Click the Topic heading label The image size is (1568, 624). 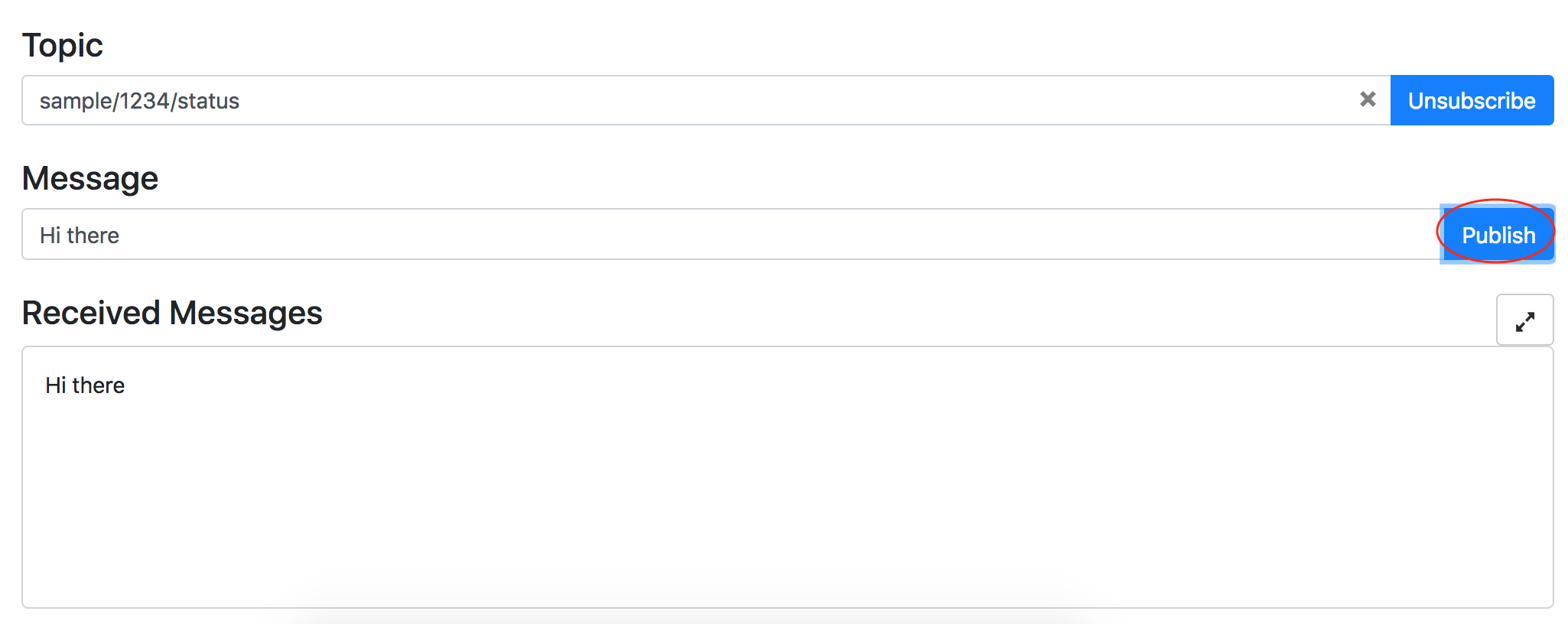click(63, 45)
